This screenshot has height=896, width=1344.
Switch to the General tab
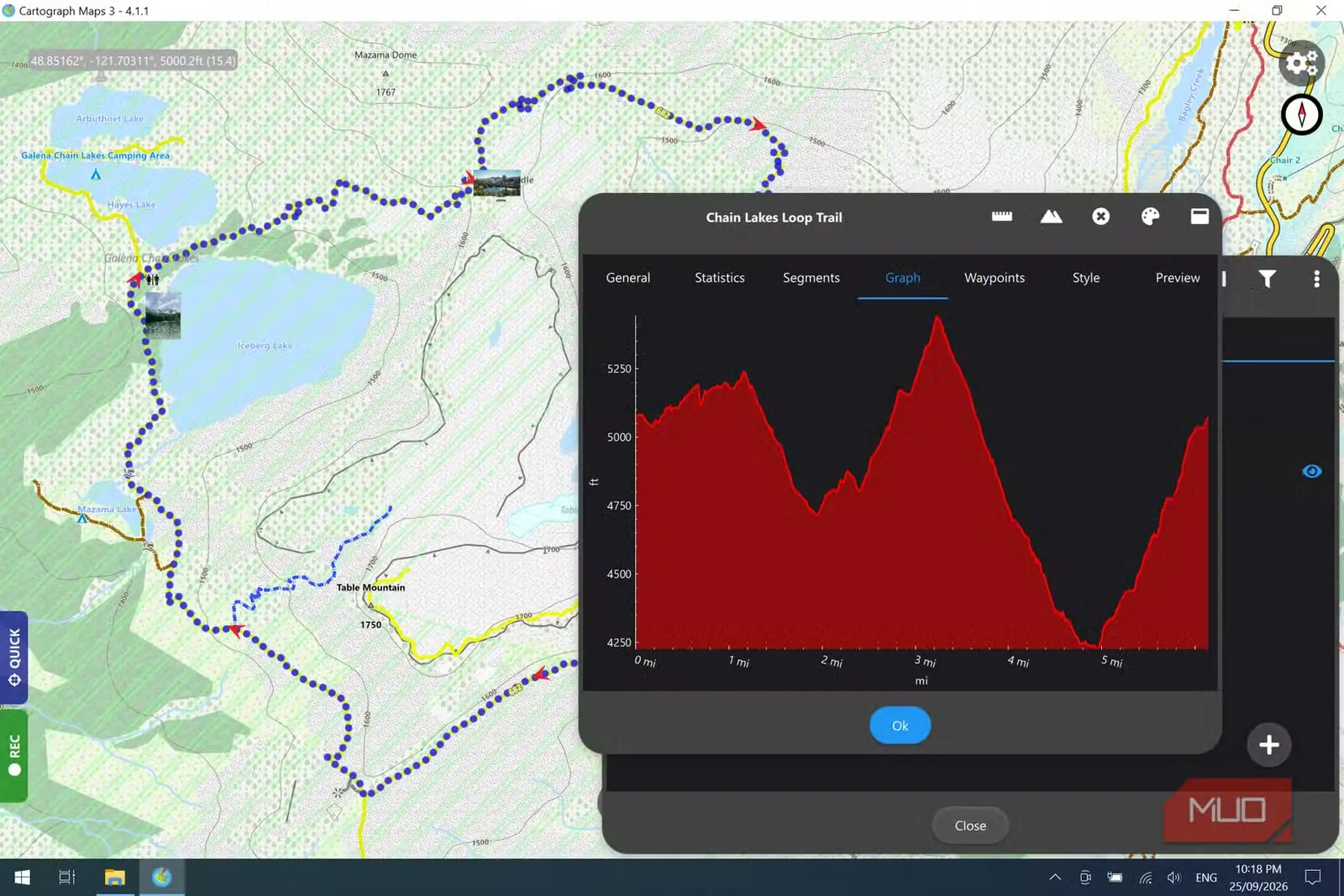pyautogui.click(x=627, y=278)
